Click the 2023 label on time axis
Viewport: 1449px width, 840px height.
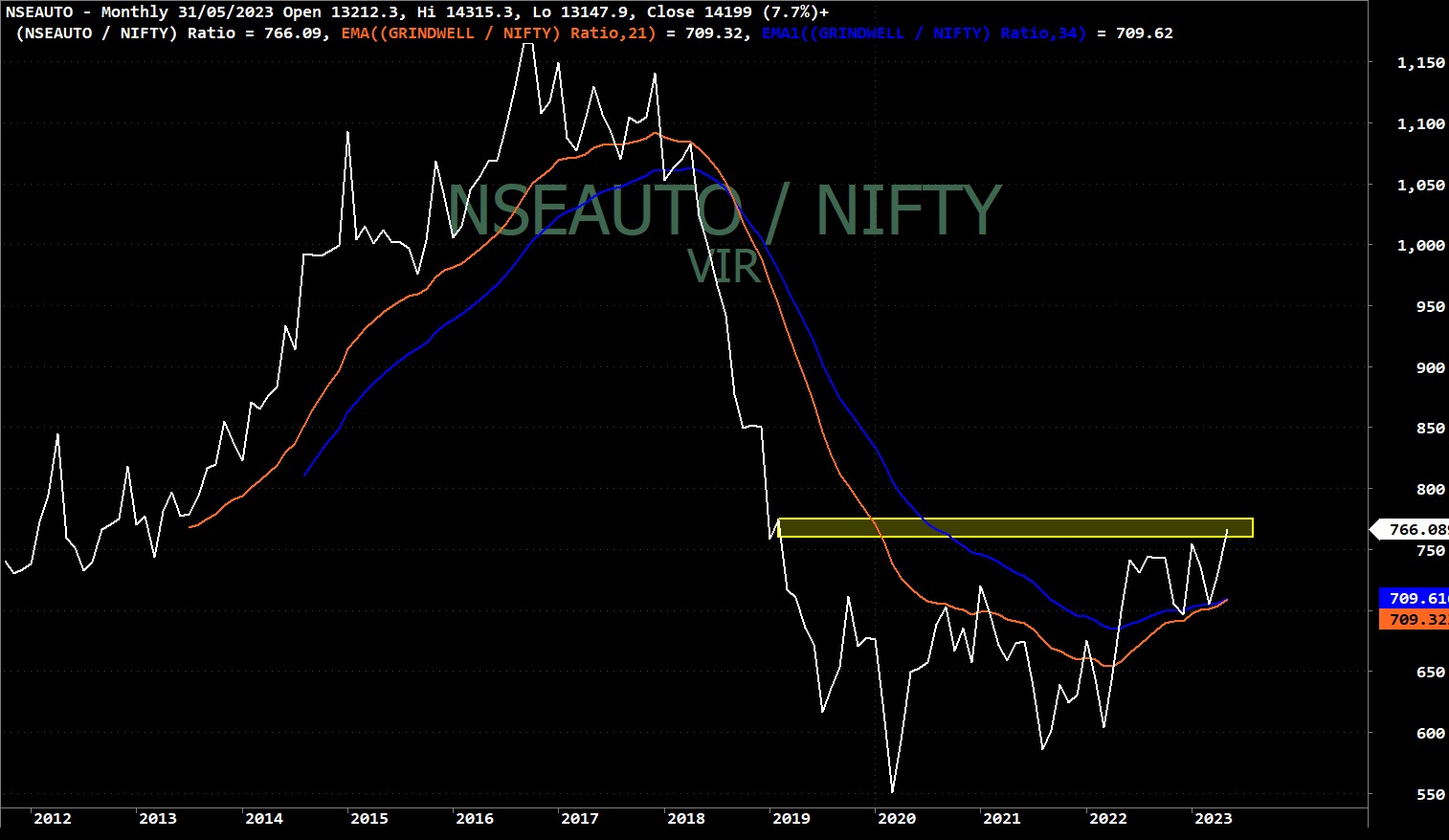click(1214, 818)
